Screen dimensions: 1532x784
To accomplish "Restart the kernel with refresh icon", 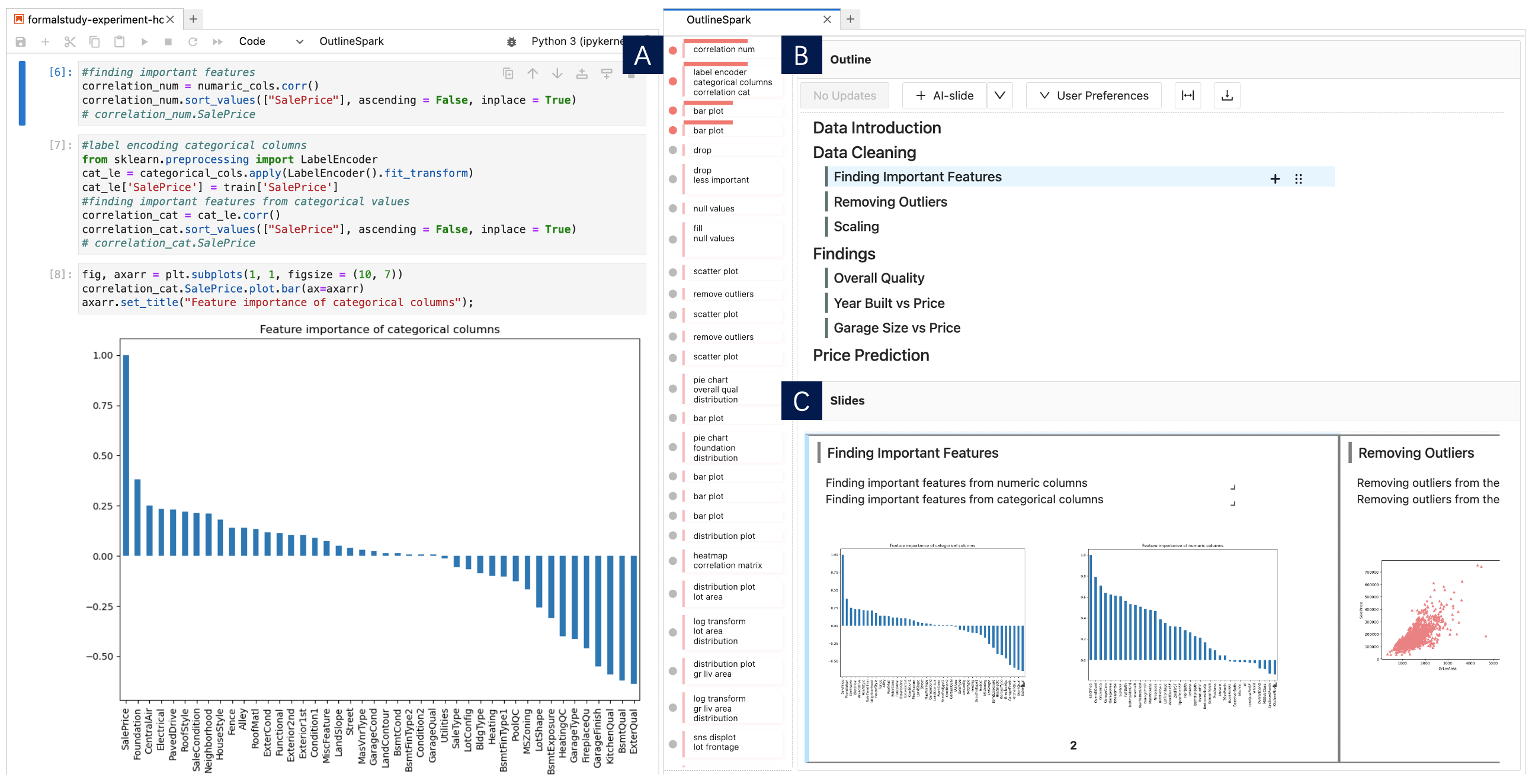I will pyautogui.click(x=193, y=41).
